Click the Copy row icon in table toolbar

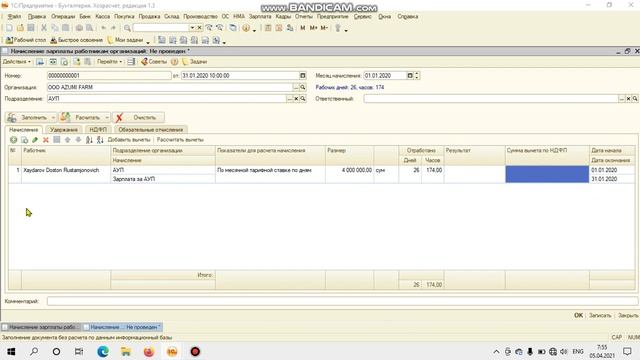coord(24,140)
